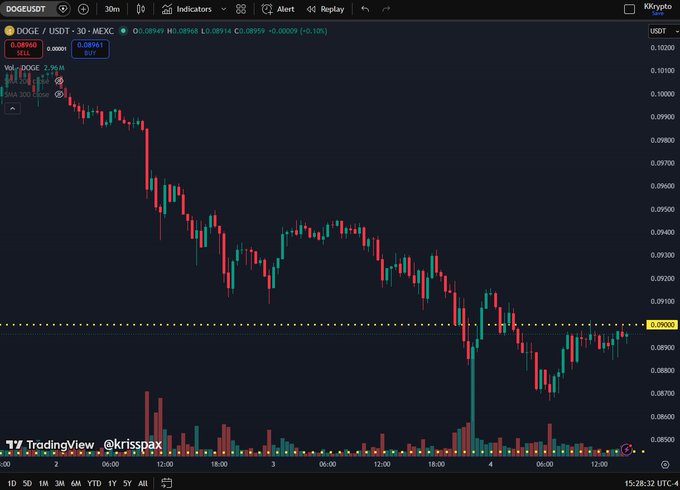680x490 pixels.
Task: Toggle visibility eye for SMA 300 close
Action: coord(59,94)
